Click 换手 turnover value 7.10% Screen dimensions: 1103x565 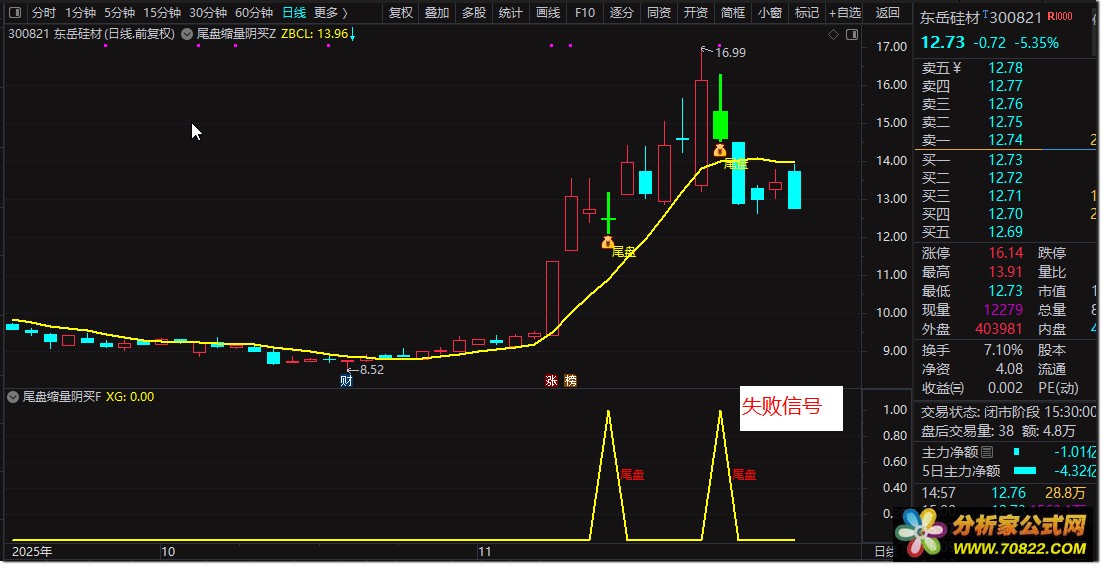(1003, 350)
